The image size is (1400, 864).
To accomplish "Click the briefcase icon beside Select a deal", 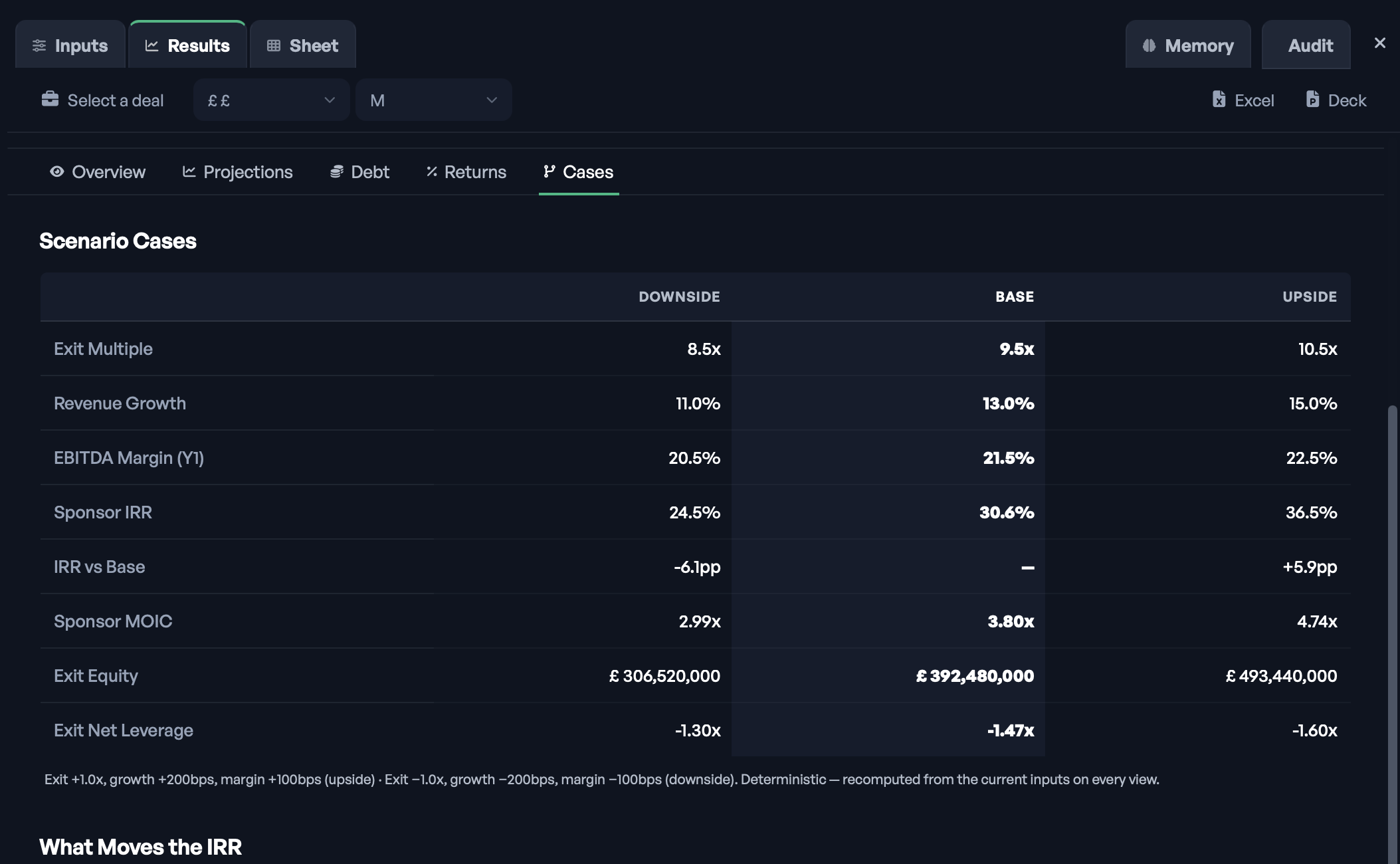I will click(x=50, y=99).
